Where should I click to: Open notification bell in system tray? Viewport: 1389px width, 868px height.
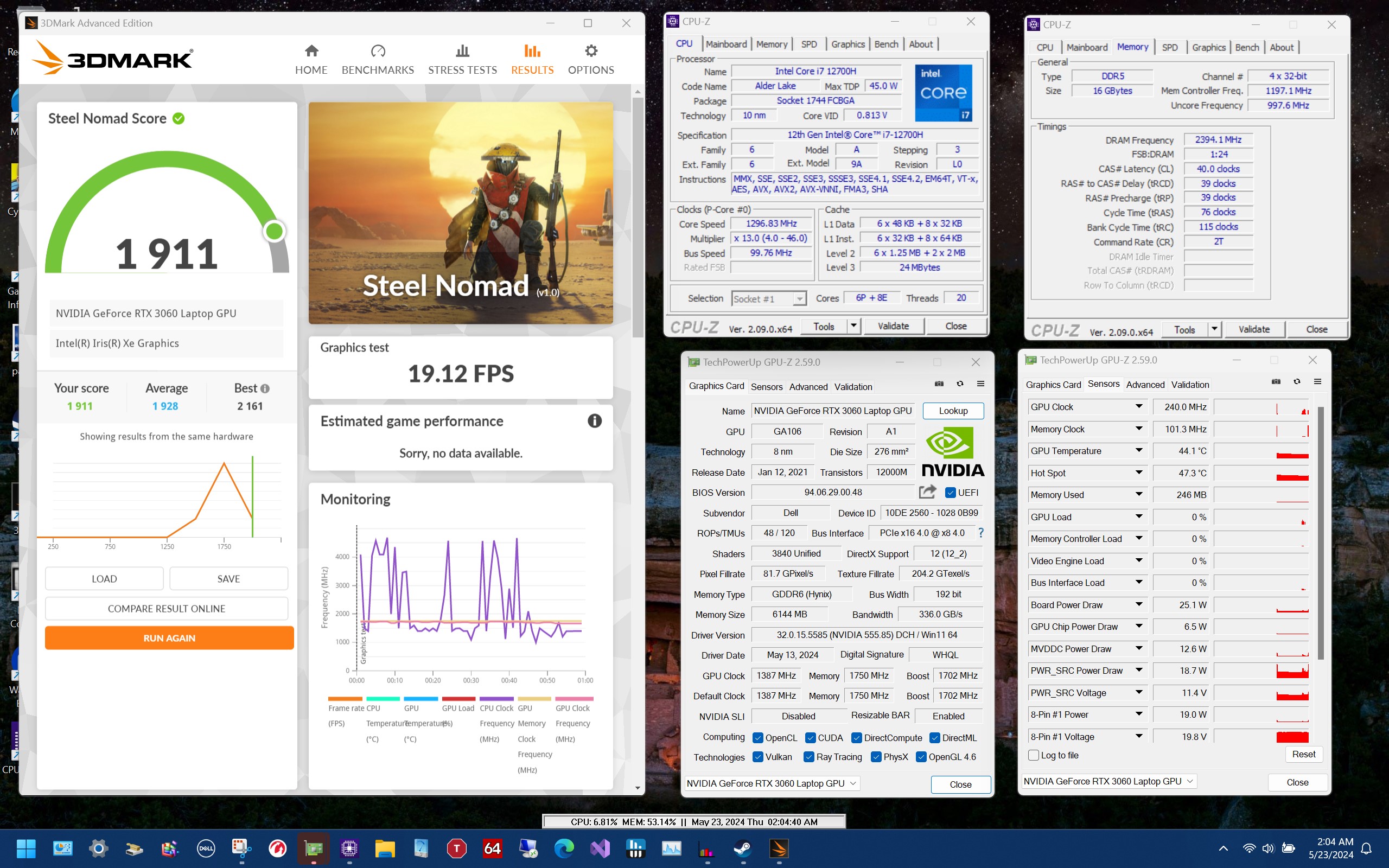1367,848
